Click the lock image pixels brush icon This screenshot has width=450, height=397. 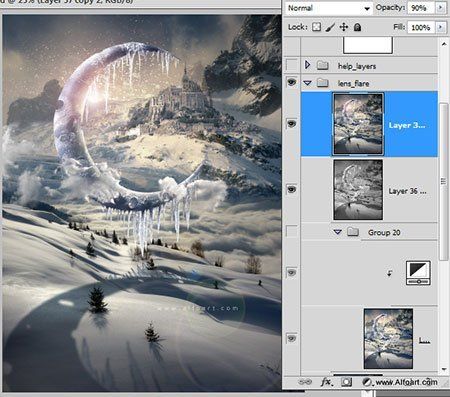[x=330, y=27]
